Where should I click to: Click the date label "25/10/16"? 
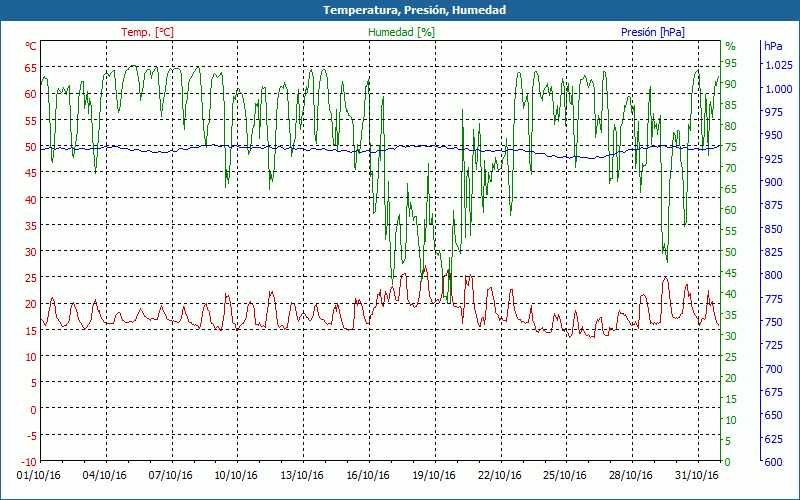coord(565,476)
